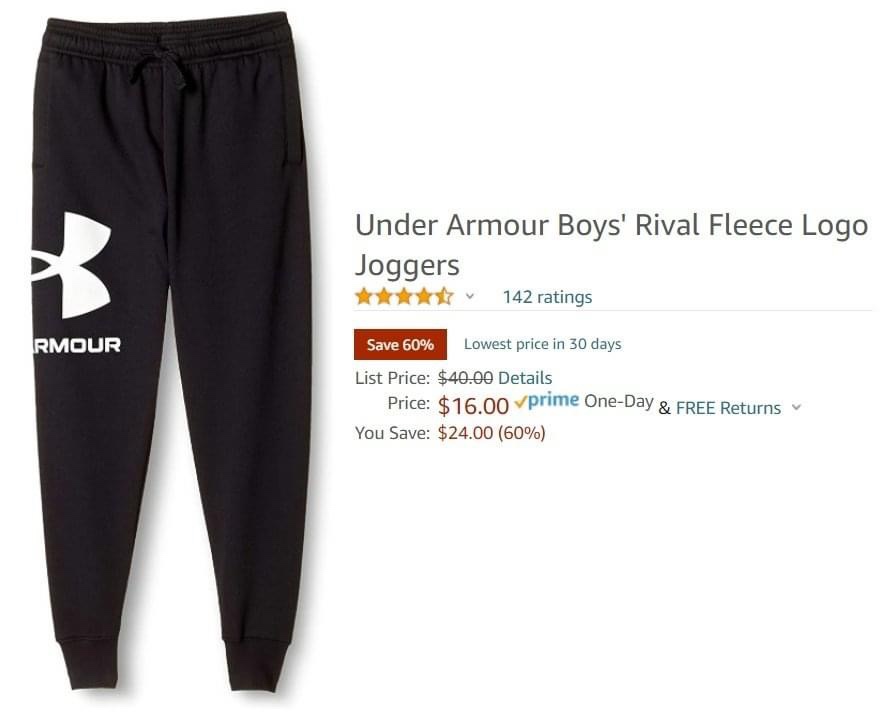Click the ARMOUR wordmark on the pant leg
The width and height of the screenshot is (885, 718).
pos(76,345)
